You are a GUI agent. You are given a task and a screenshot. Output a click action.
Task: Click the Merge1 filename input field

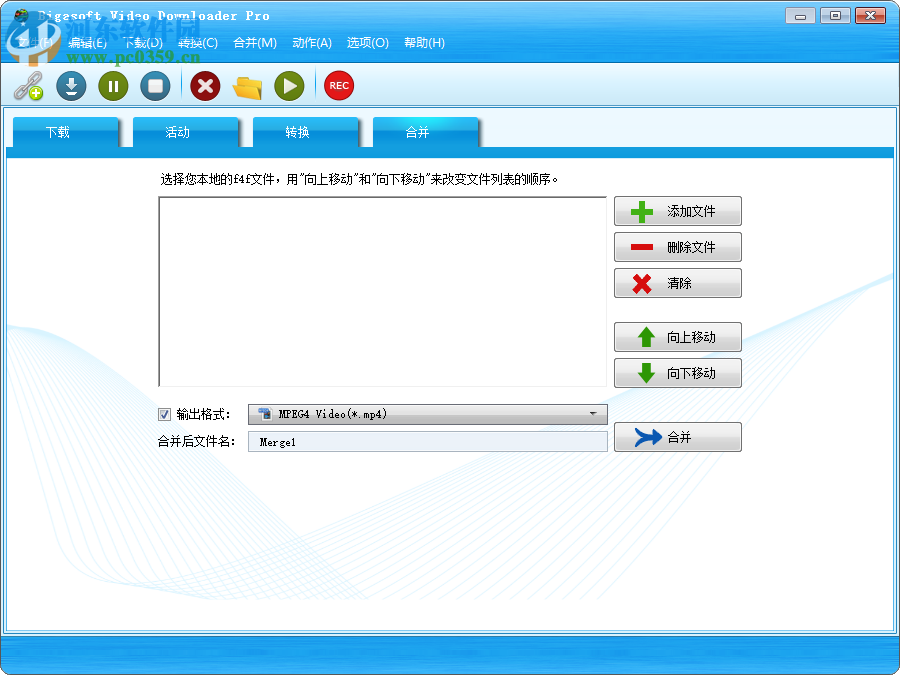pyautogui.click(x=427, y=441)
